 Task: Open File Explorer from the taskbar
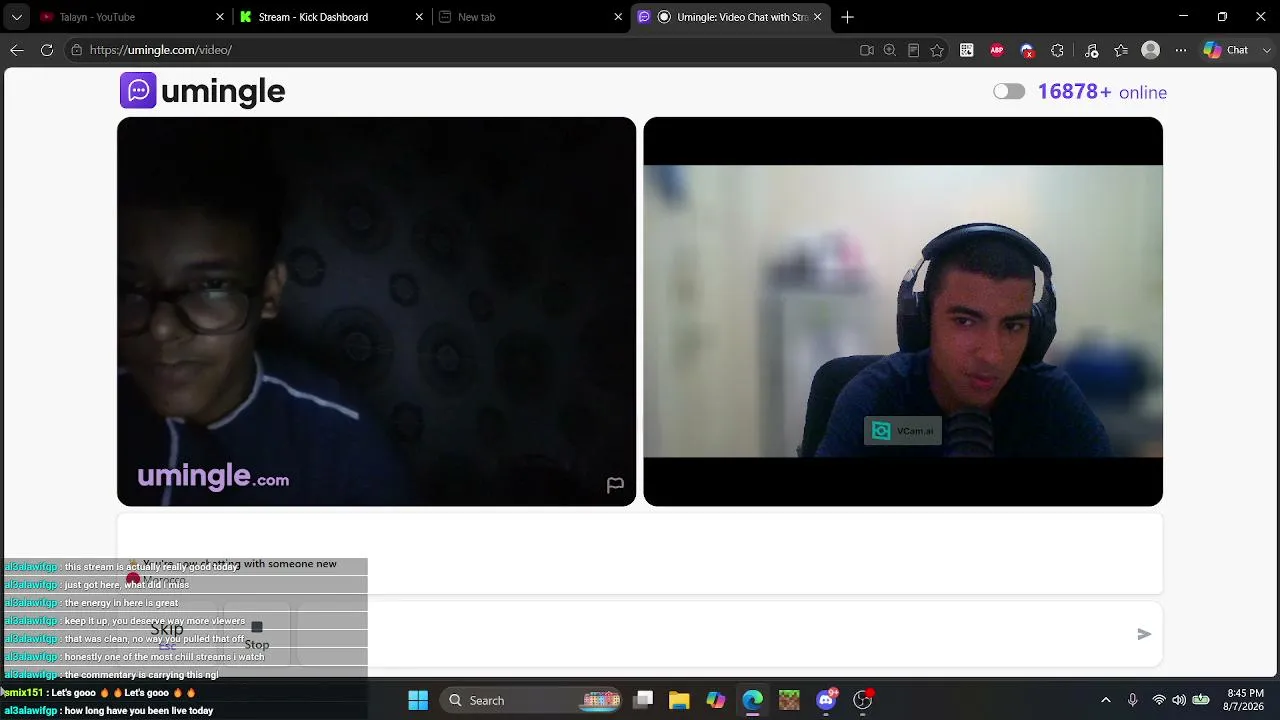pyautogui.click(x=679, y=700)
